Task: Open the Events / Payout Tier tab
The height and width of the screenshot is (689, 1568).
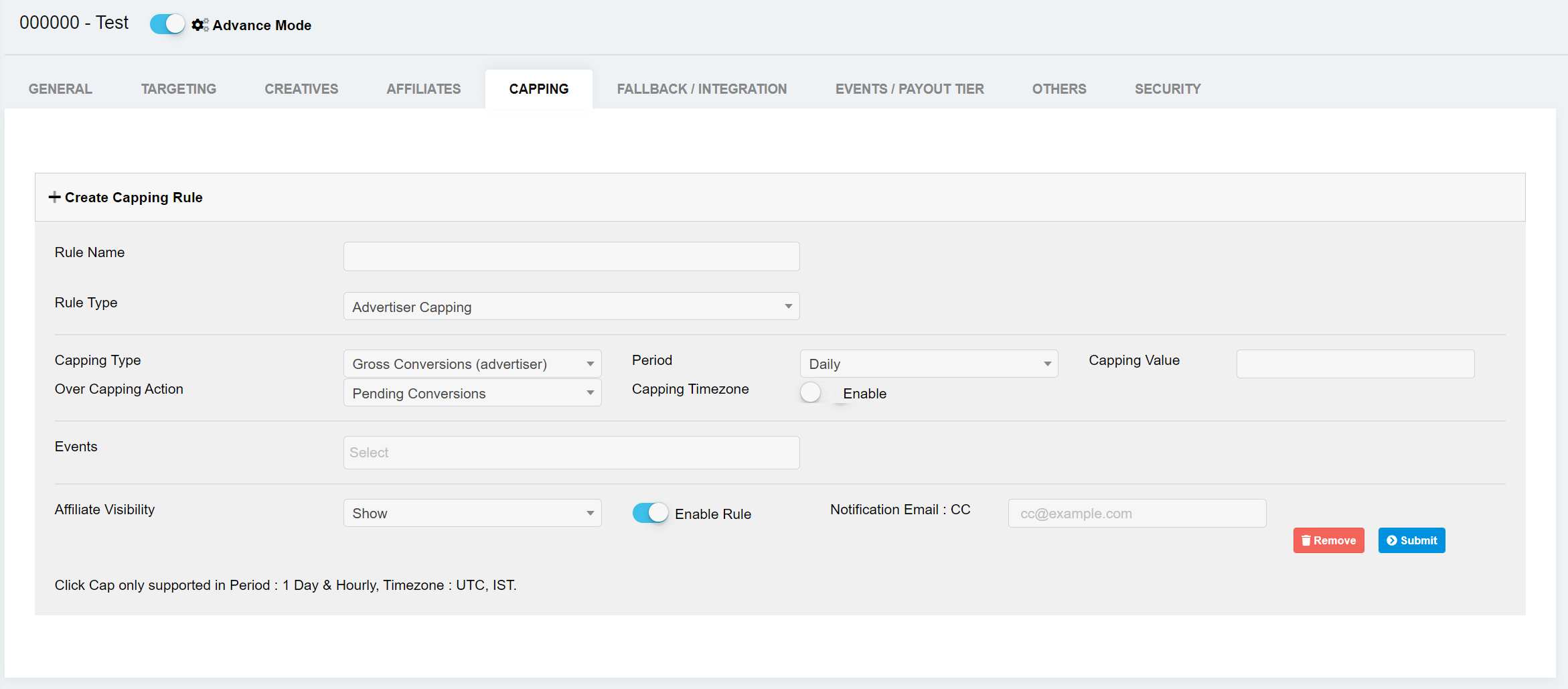Action: (909, 89)
